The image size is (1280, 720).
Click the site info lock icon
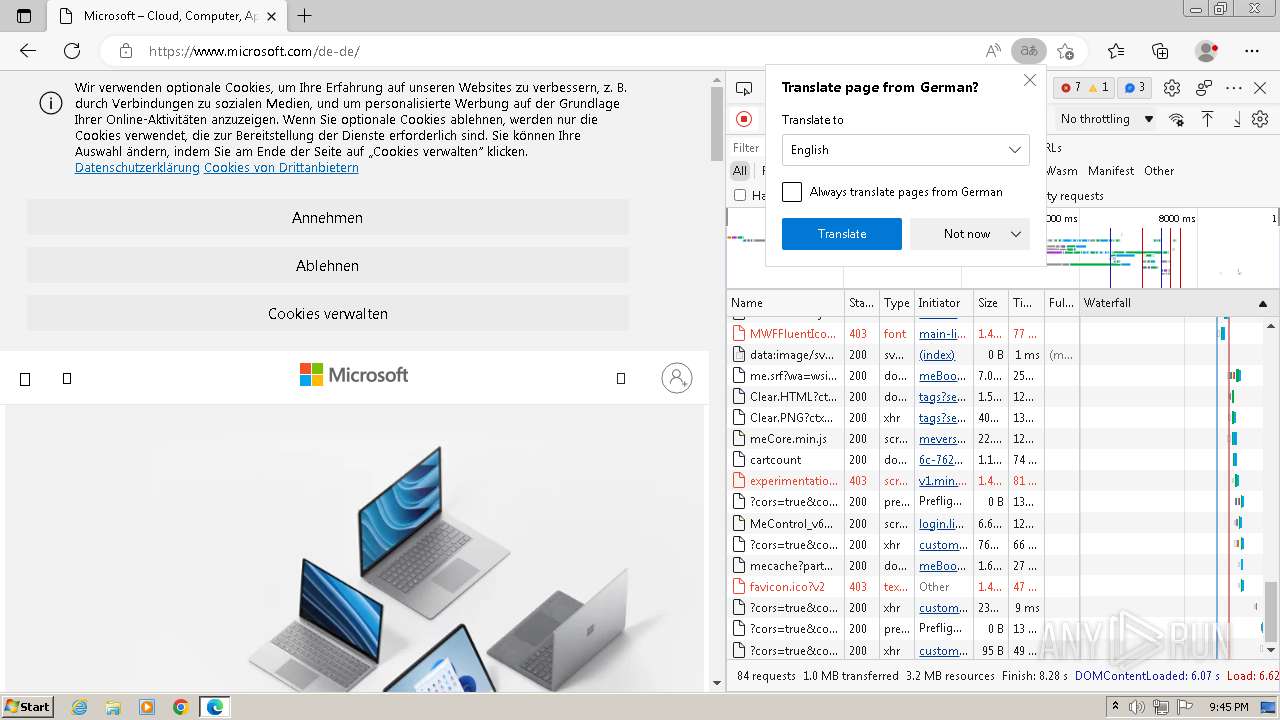point(126,51)
